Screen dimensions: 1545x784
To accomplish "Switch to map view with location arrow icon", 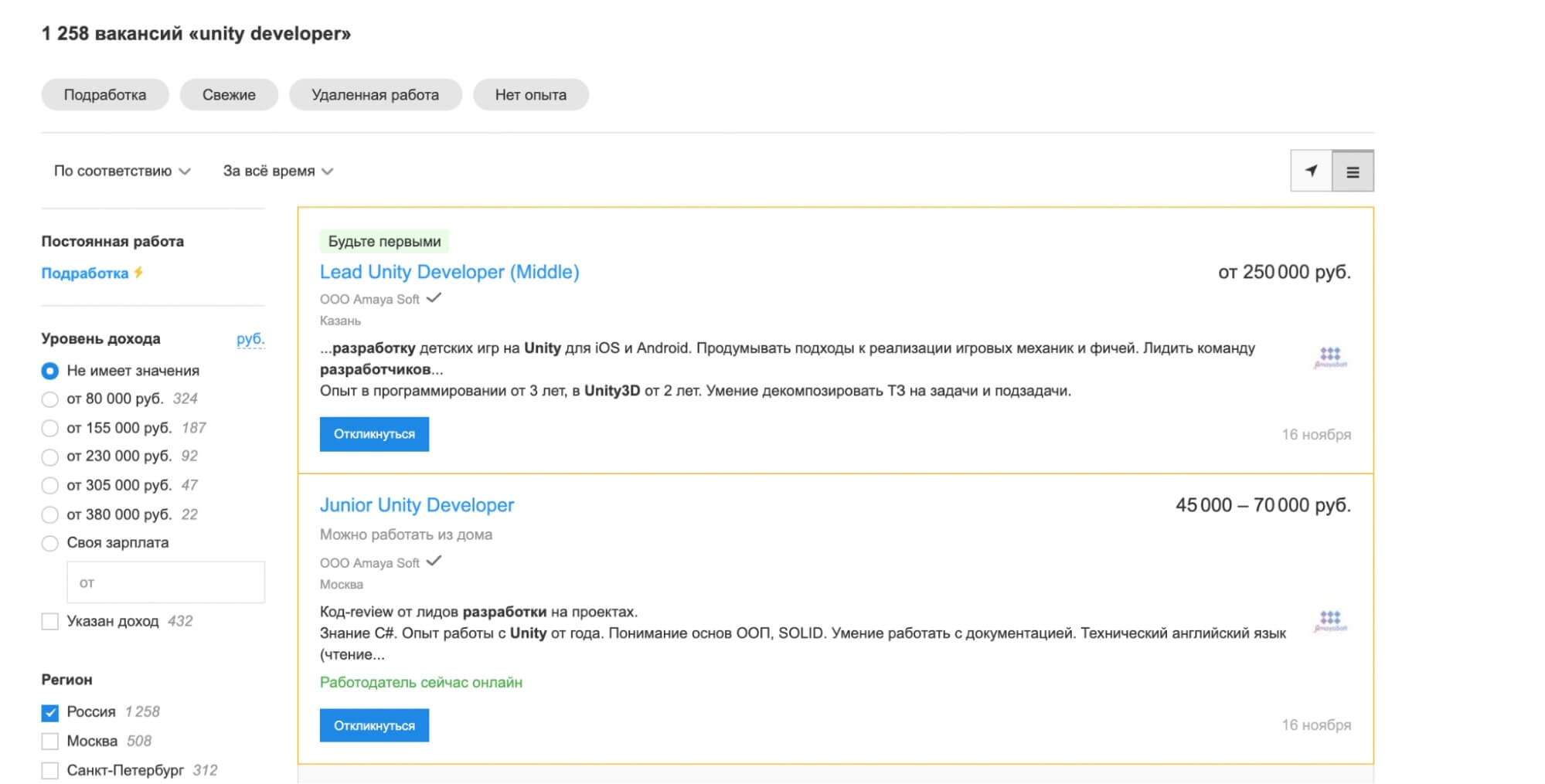I will (1311, 171).
